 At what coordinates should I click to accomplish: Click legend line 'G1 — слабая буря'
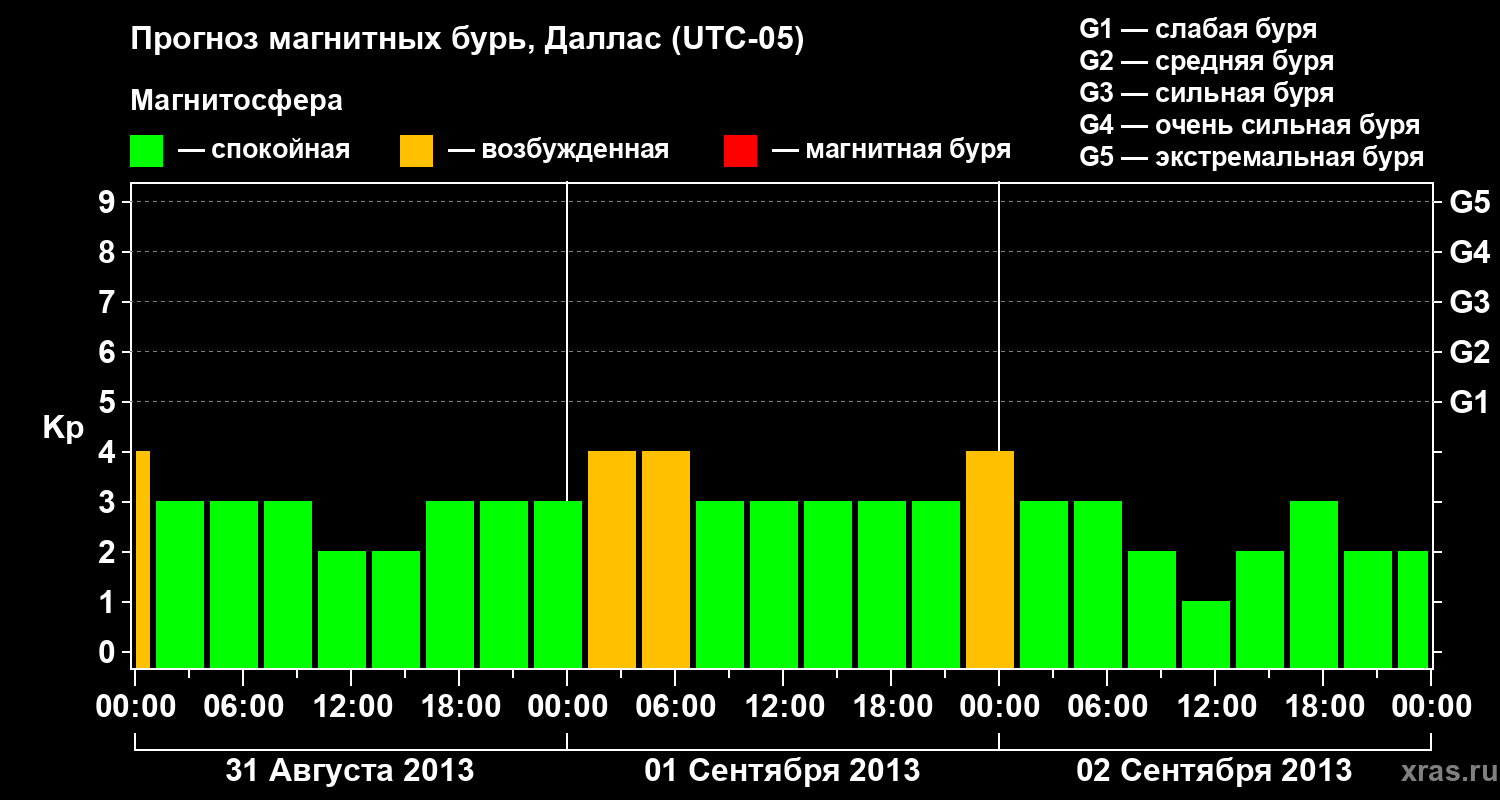[x=1198, y=29]
